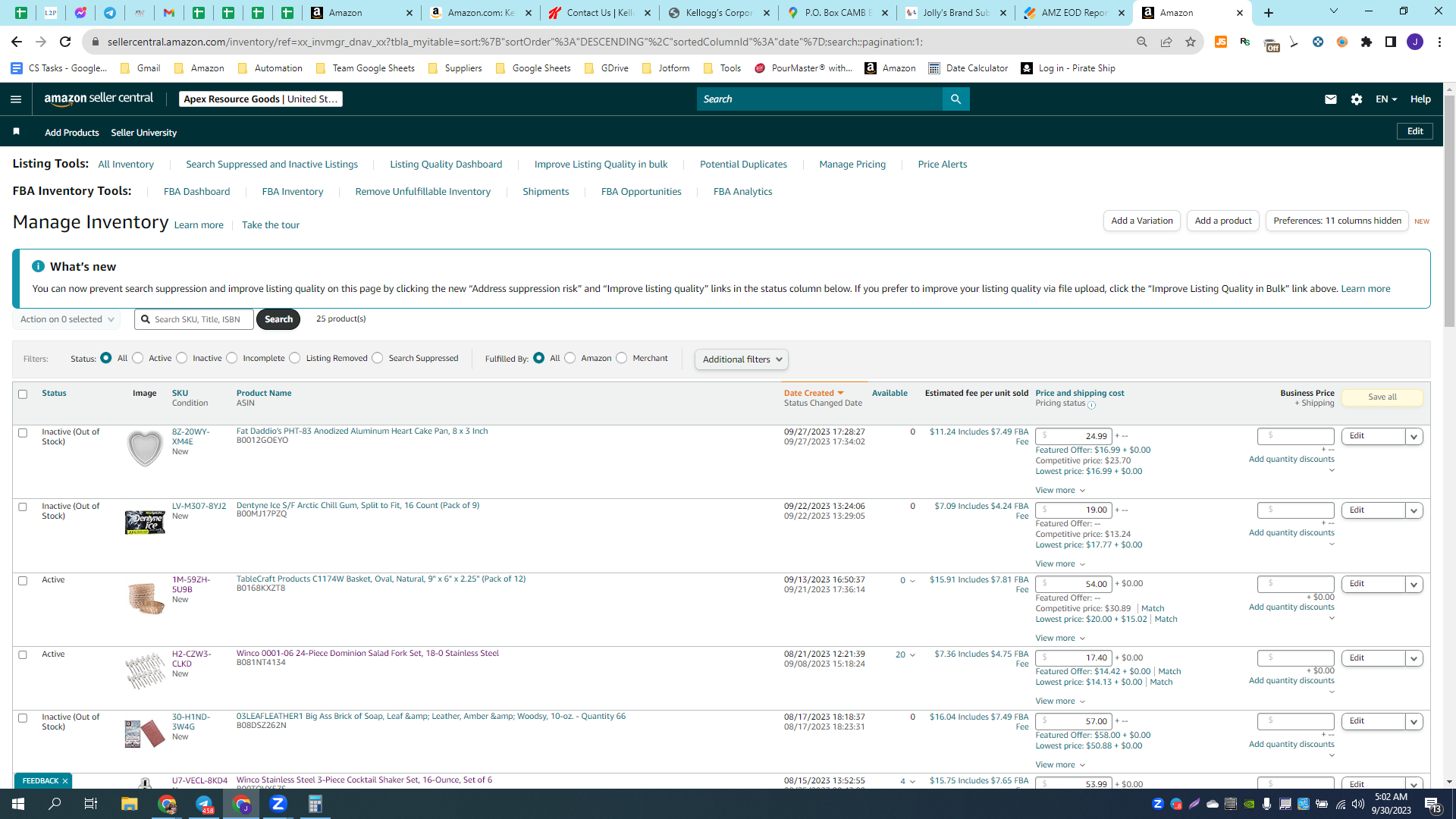This screenshot has width=1456, height=819.
Task: Click the Add a Variation button
Action: click(x=1141, y=221)
